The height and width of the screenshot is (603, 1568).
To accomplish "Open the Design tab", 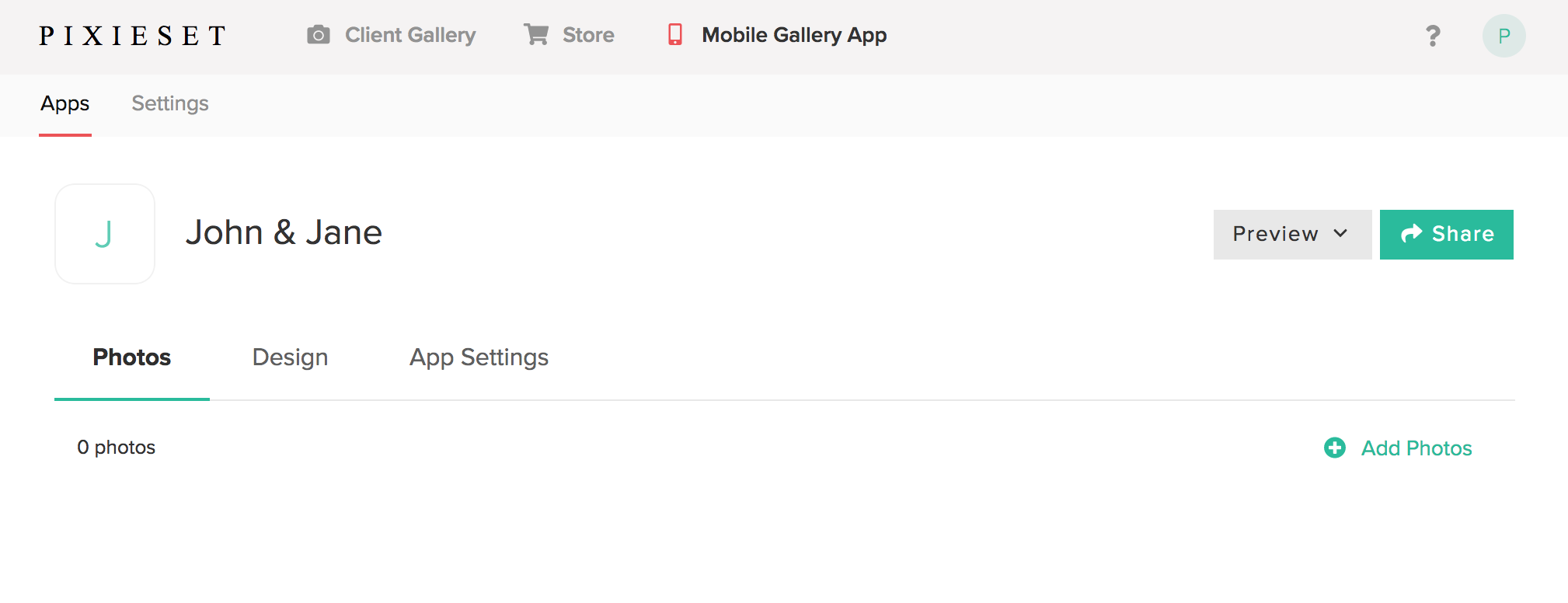I will [291, 357].
